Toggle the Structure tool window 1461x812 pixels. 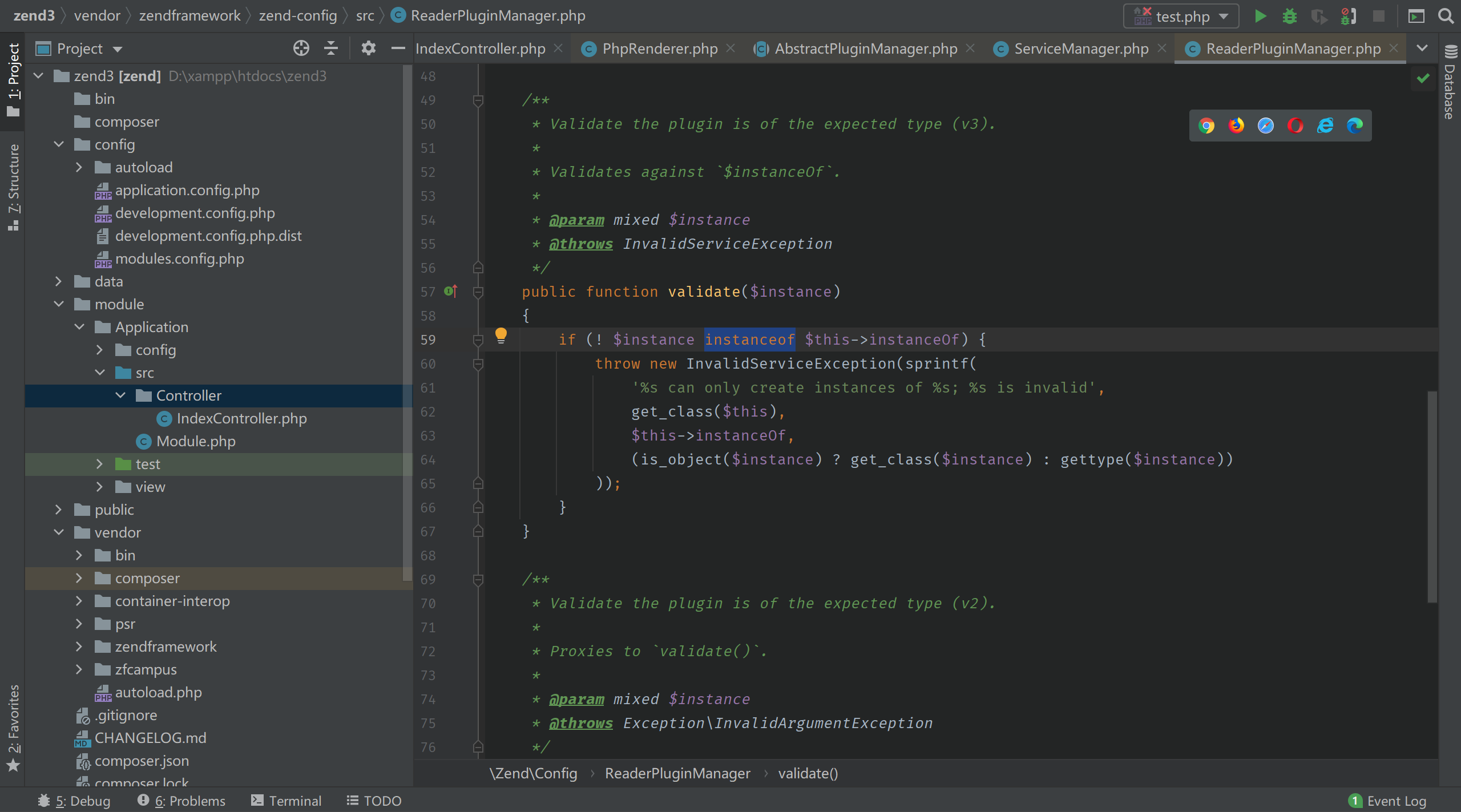coord(14,187)
